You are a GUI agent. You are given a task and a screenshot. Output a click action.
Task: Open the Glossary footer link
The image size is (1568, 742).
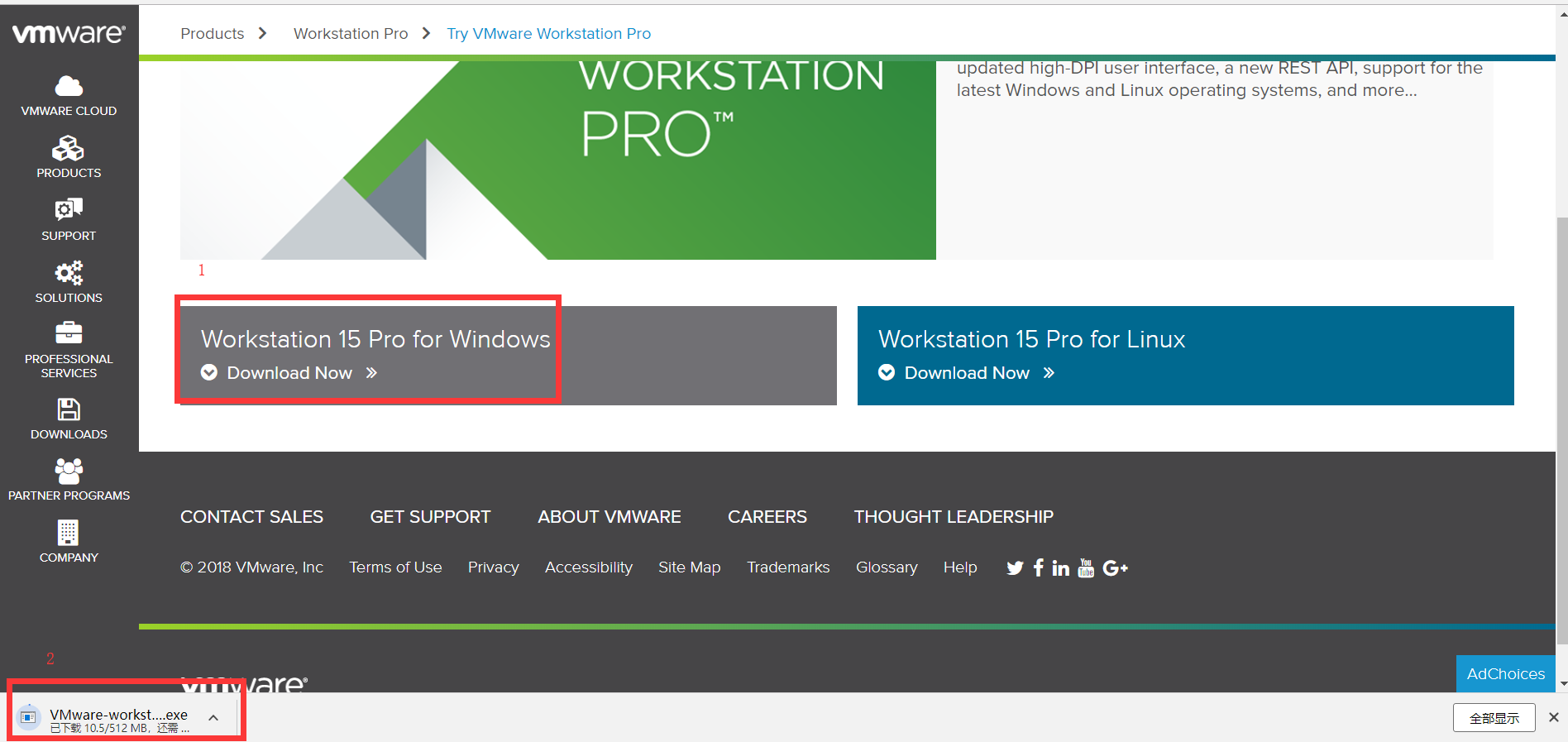[887, 567]
